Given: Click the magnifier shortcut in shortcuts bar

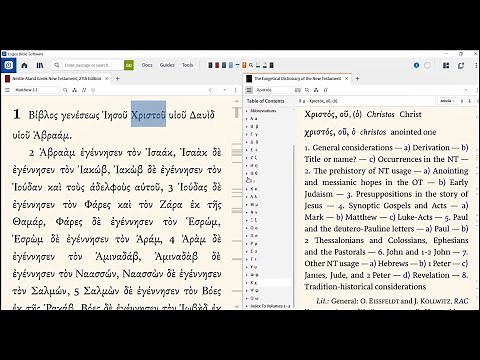Looking at the screenshot, I should coord(251,65).
